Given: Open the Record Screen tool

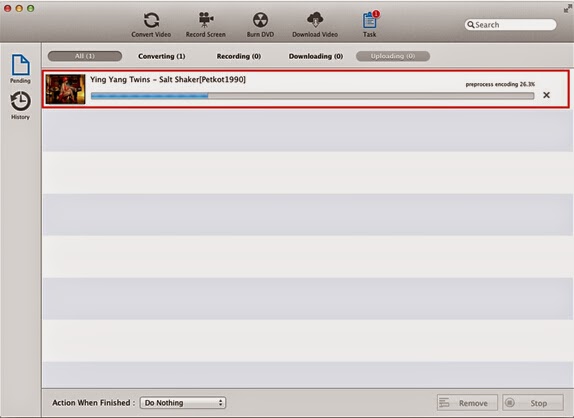Looking at the screenshot, I should (205, 25).
